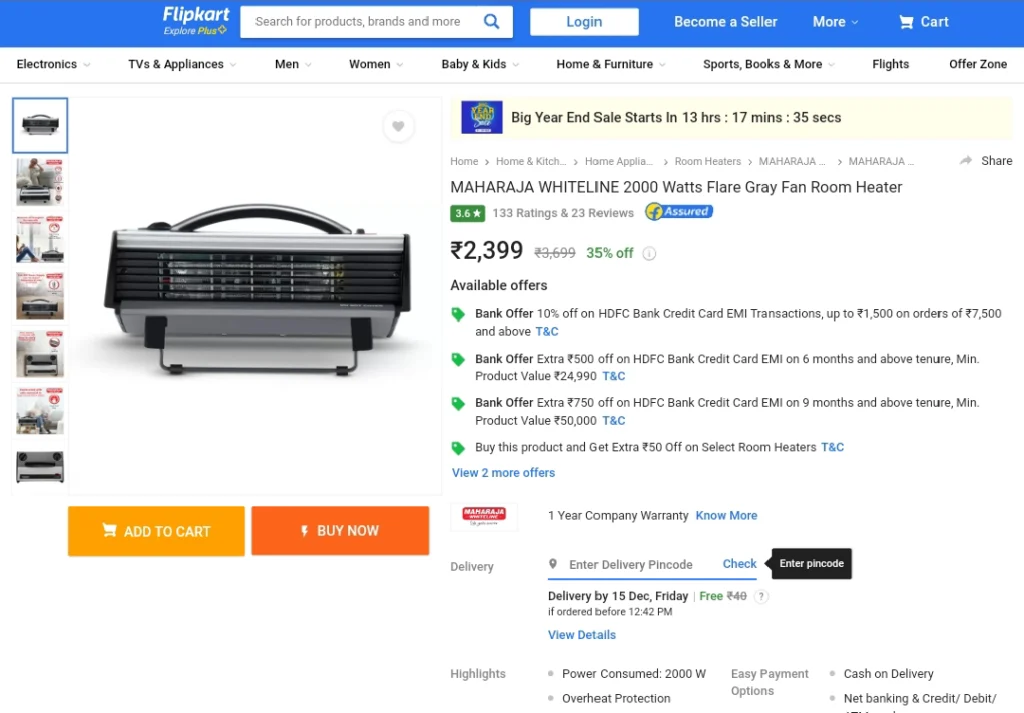This screenshot has height=713, width=1024.
Task: Expand the Home & Furniture menu
Action: [x=611, y=64]
